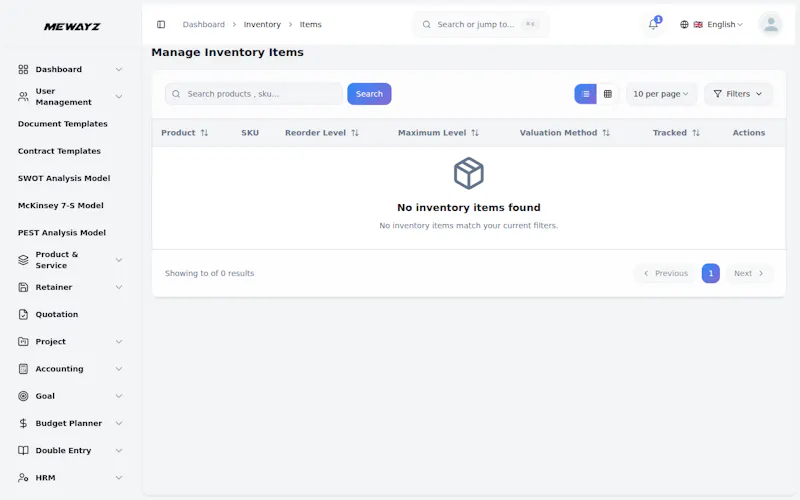Open SWOT Analysis Model
The image size is (800, 500).
tap(64, 178)
